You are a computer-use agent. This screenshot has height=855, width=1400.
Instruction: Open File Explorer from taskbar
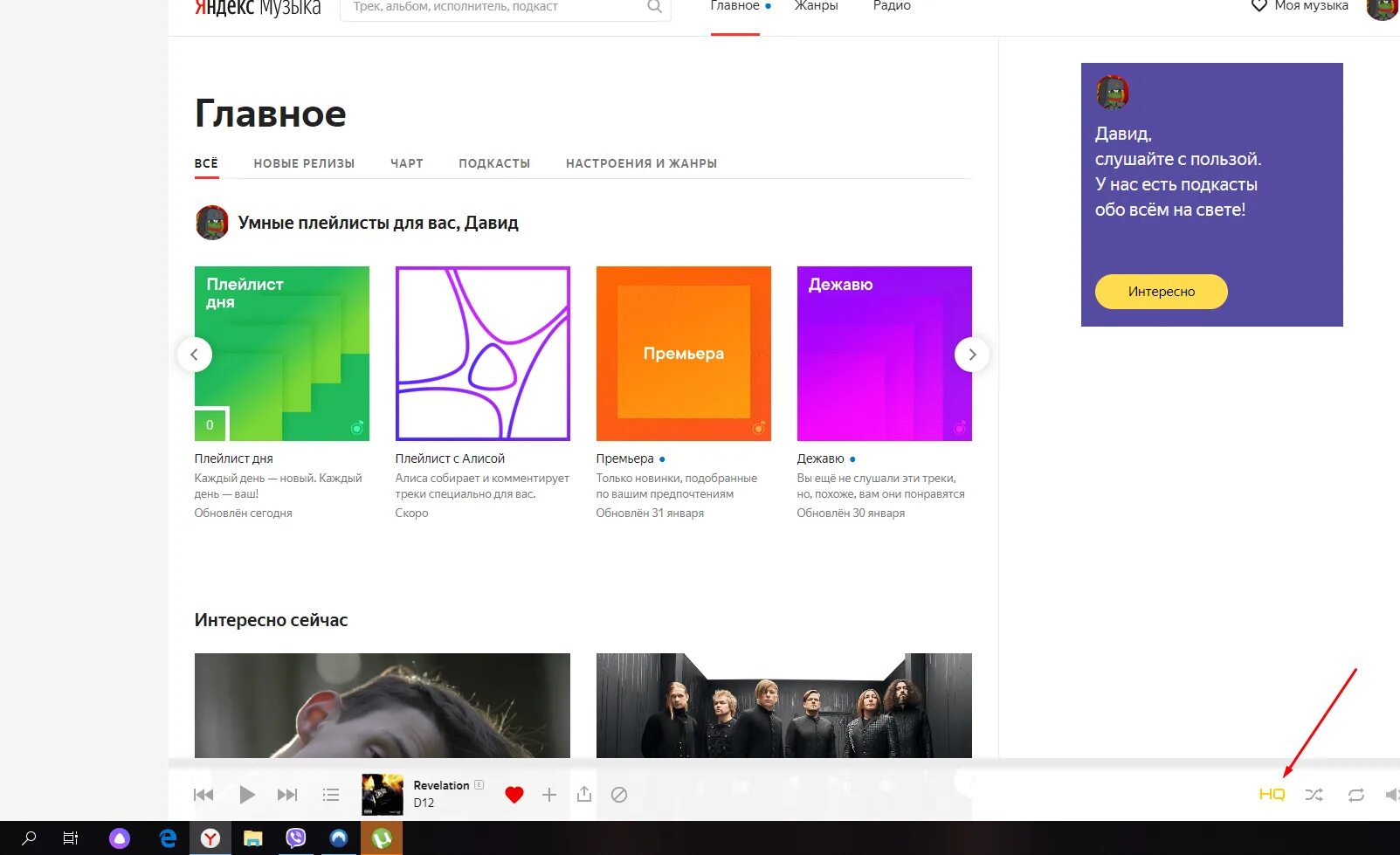(253, 838)
